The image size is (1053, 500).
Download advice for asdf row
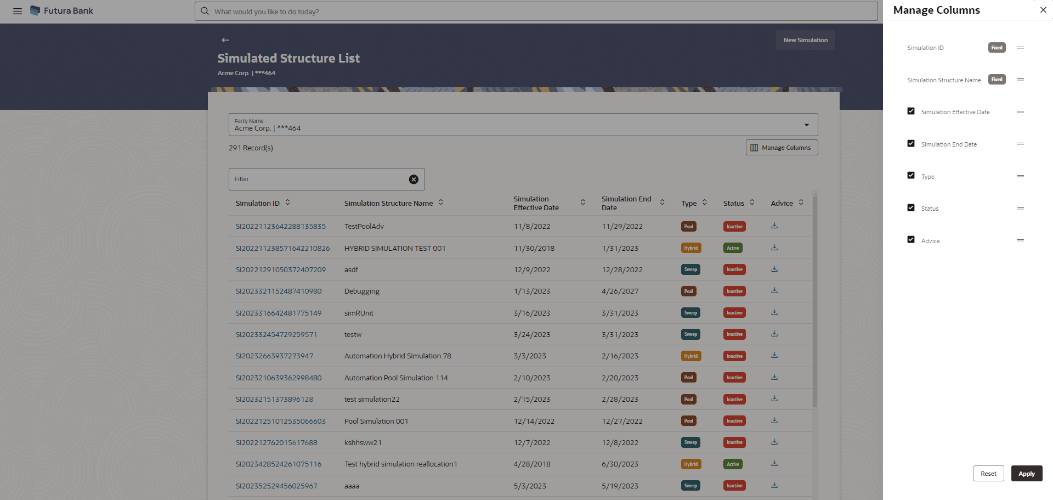774,269
